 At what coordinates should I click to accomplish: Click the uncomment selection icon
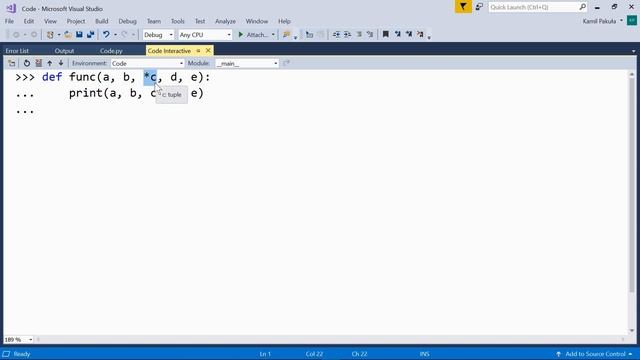coord(370,35)
